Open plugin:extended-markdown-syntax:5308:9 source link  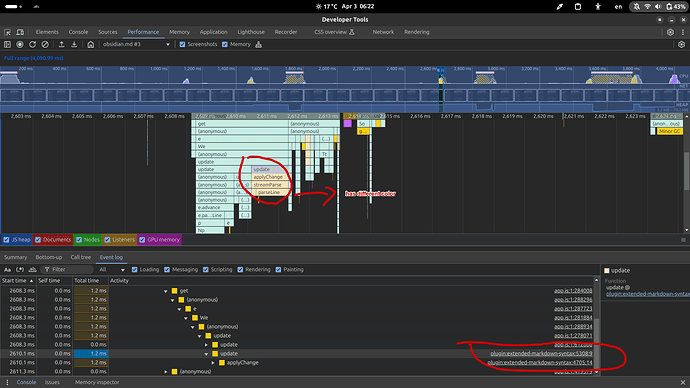tap(541, 354)
